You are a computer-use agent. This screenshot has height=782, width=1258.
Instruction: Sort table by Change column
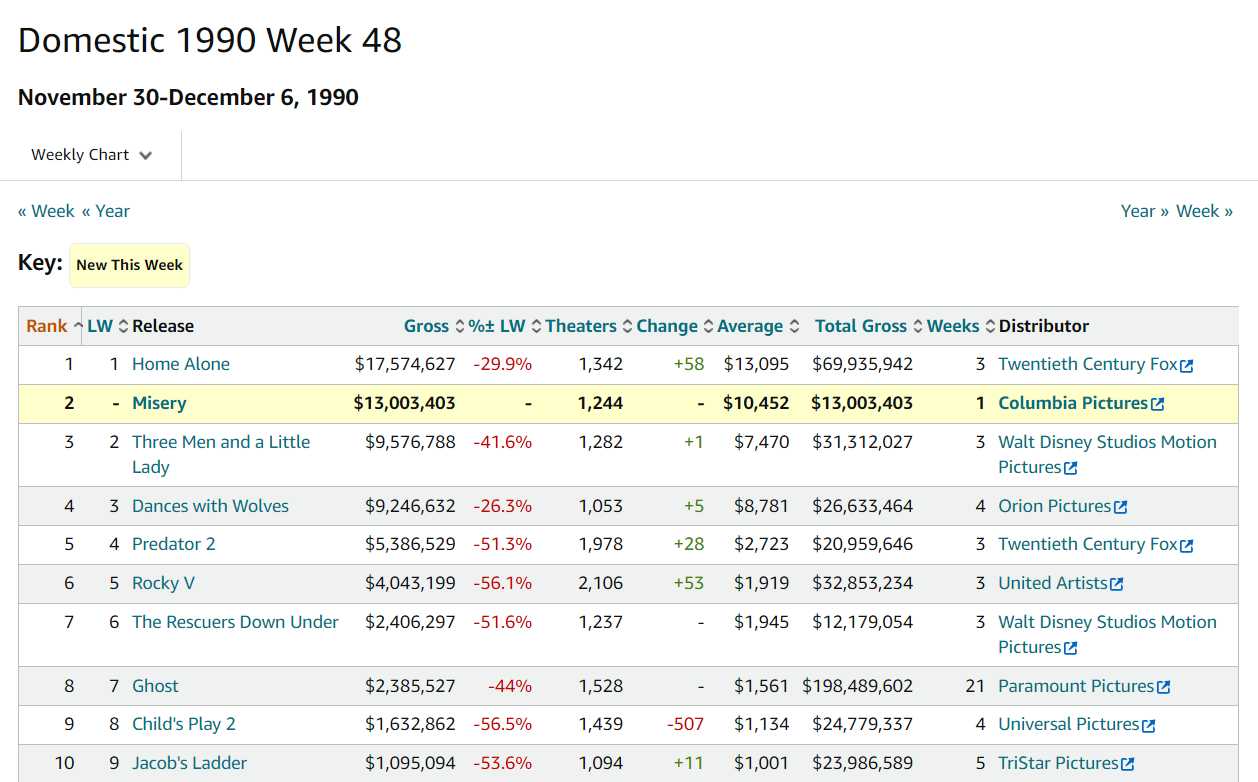(674, 326)
